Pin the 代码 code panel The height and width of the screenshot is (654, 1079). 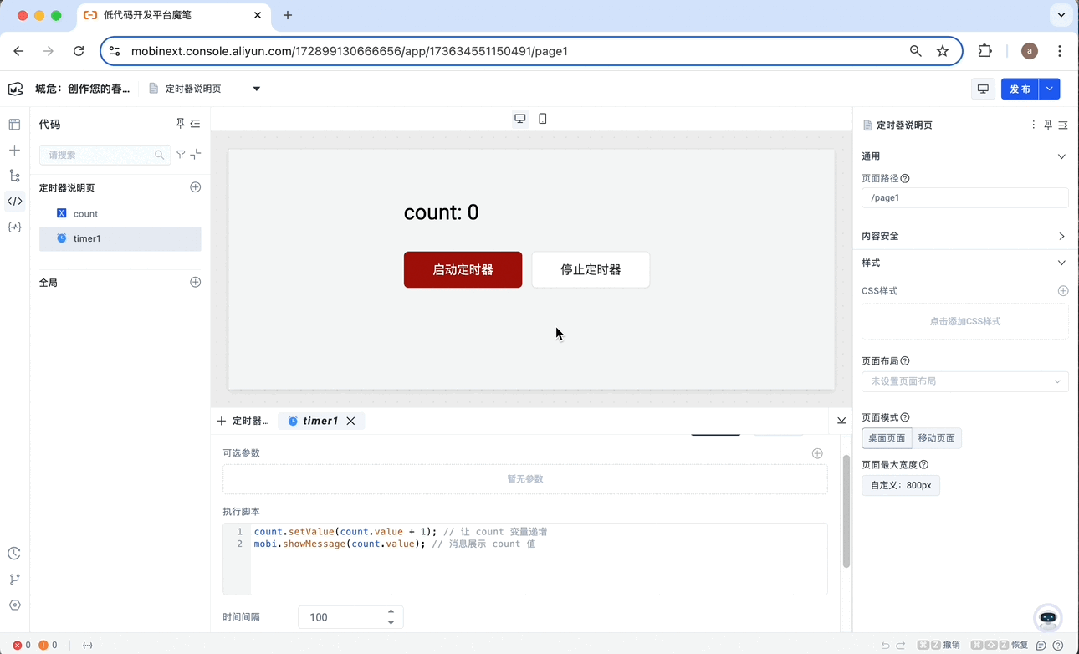(x=180, y=123)
